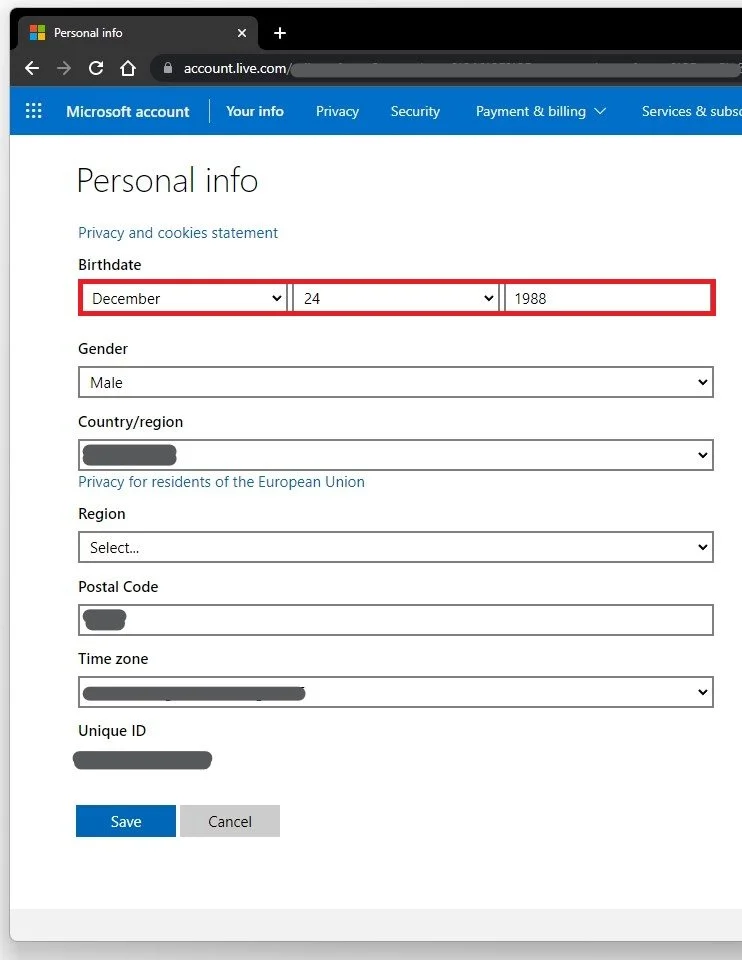Open the birth day dropdown showing 24
This screenshot has height=960, width=742.
pyautogui.click(x=395, y=298)
